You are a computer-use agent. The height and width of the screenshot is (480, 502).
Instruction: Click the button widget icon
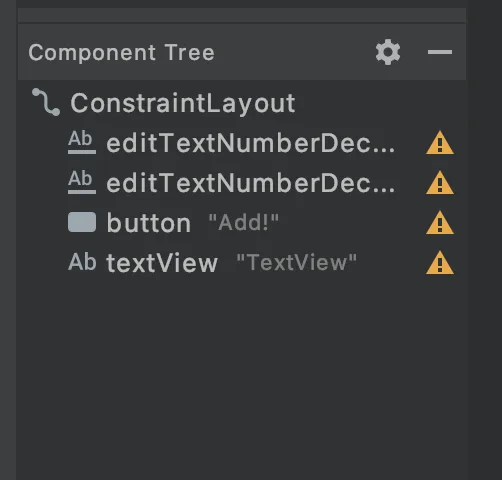[82, 222]
